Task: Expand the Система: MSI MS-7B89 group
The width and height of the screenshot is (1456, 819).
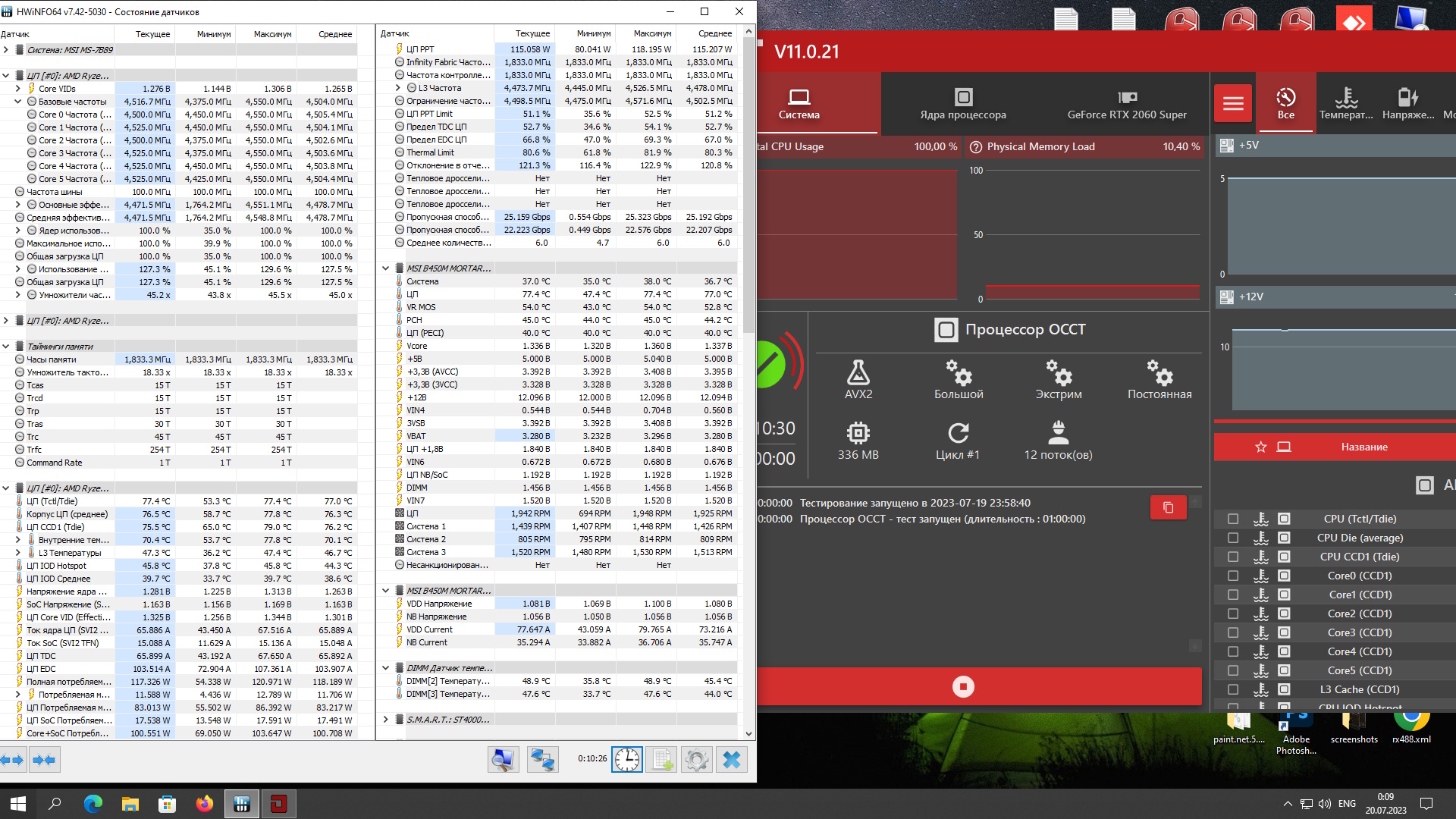Action: coord(6,50)
